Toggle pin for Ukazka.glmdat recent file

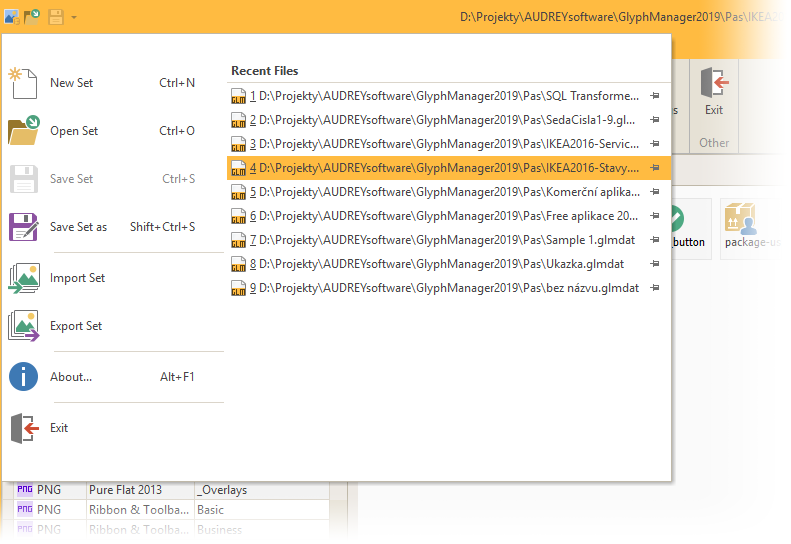655,264
